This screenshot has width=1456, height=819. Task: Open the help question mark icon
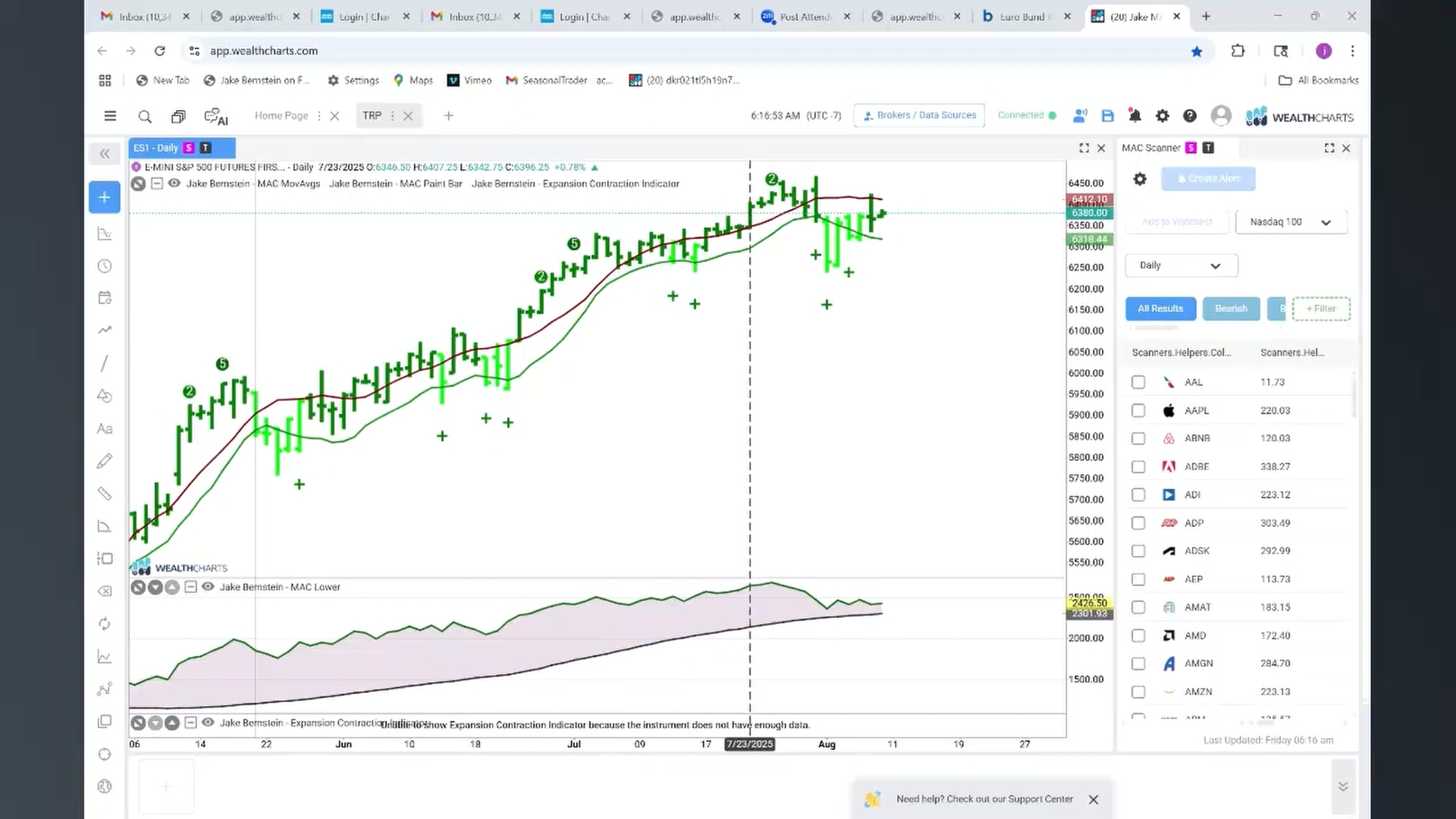coord(1190,116)
